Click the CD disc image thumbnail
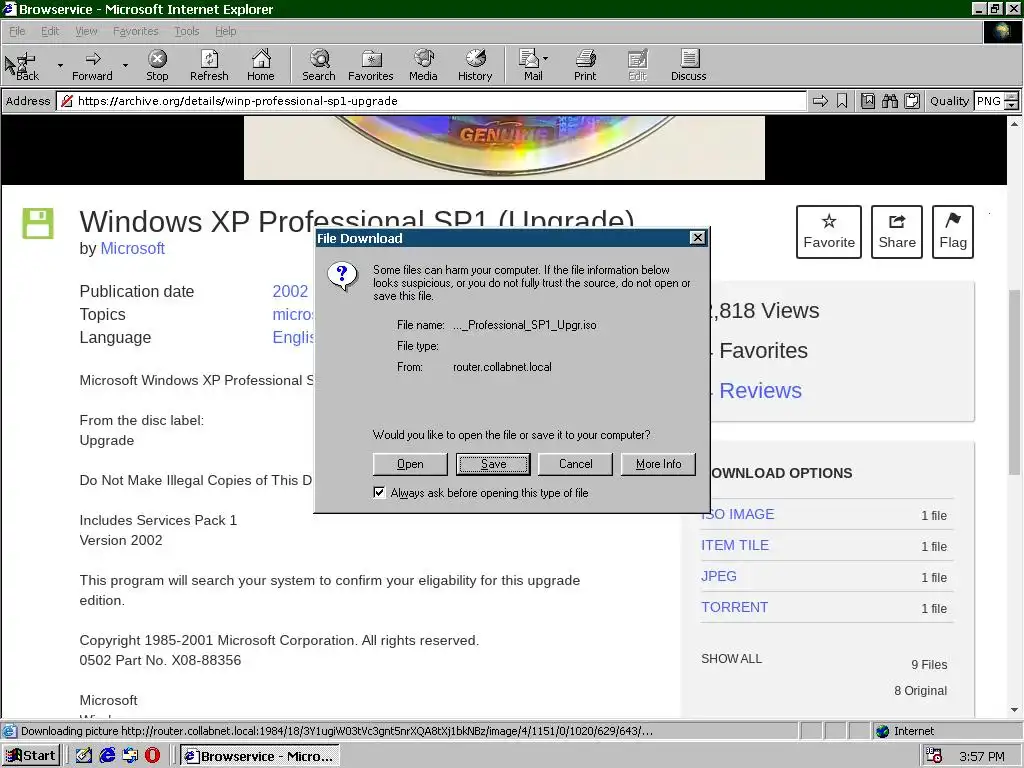Screen dimensions: 1024x768 (504, 148)
